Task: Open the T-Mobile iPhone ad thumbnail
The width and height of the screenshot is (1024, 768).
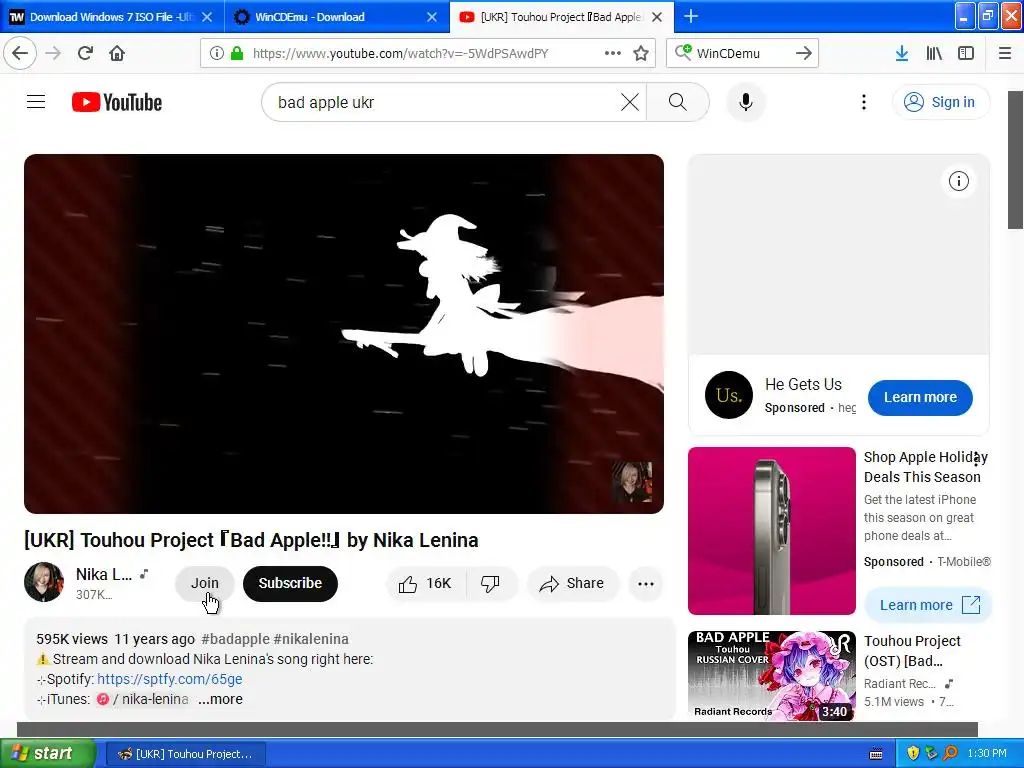Action: (771, 531)
